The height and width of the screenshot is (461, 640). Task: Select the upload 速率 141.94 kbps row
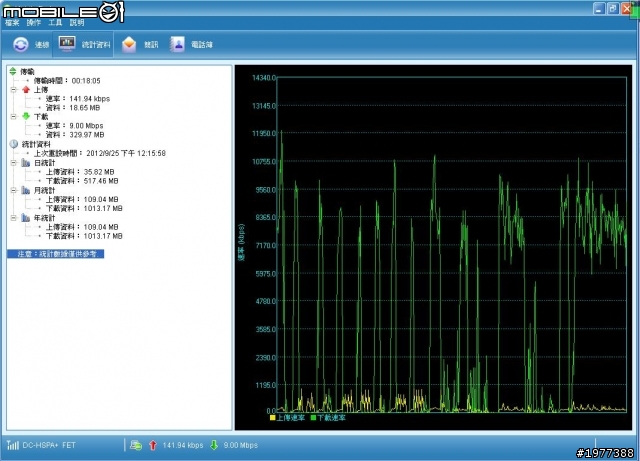(78, 99)
